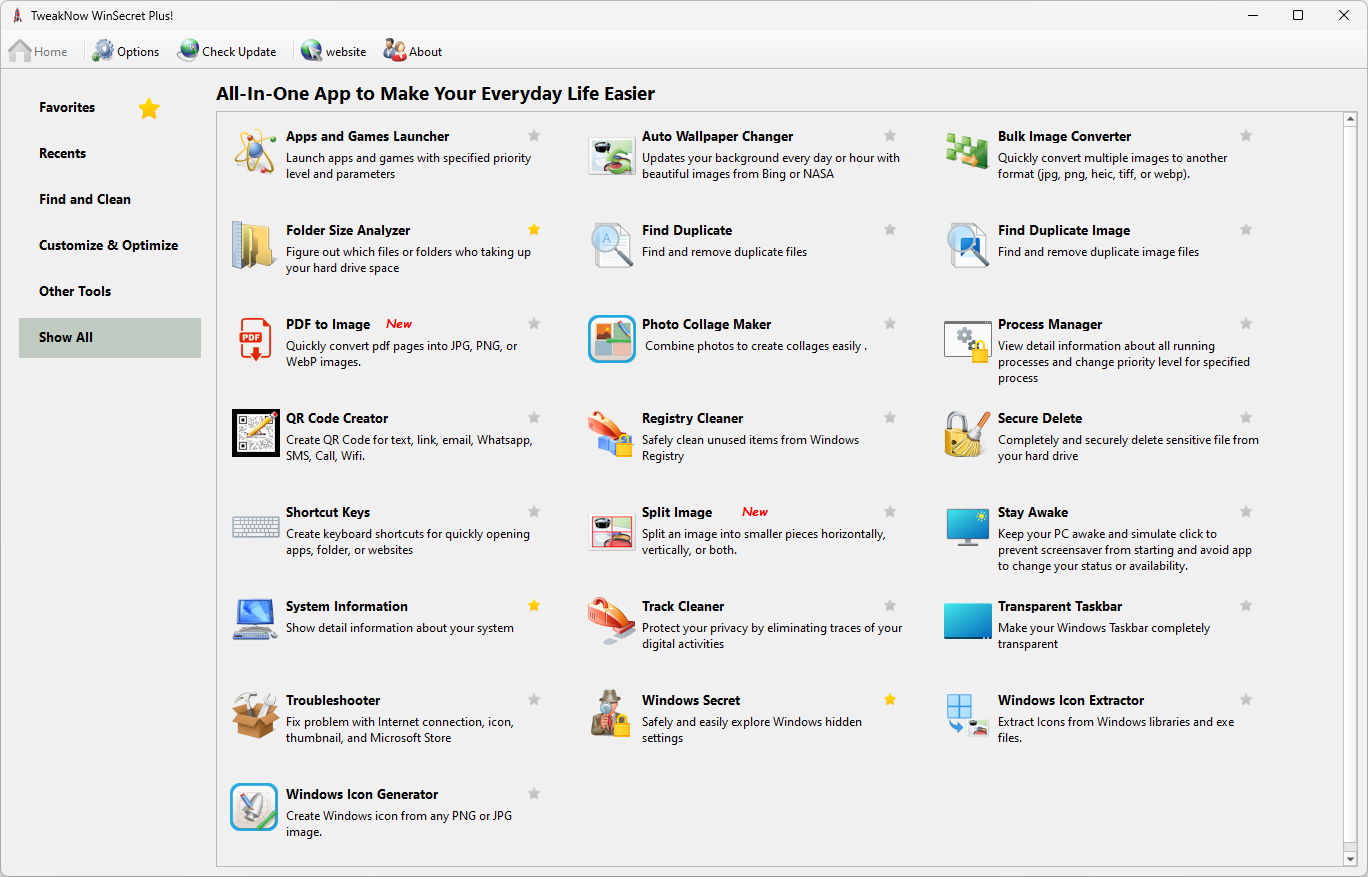Go to Customize & Optimize category
The height and width of the screenshot is (877, 1368).
pyautogui.click(x=110, y=246)
